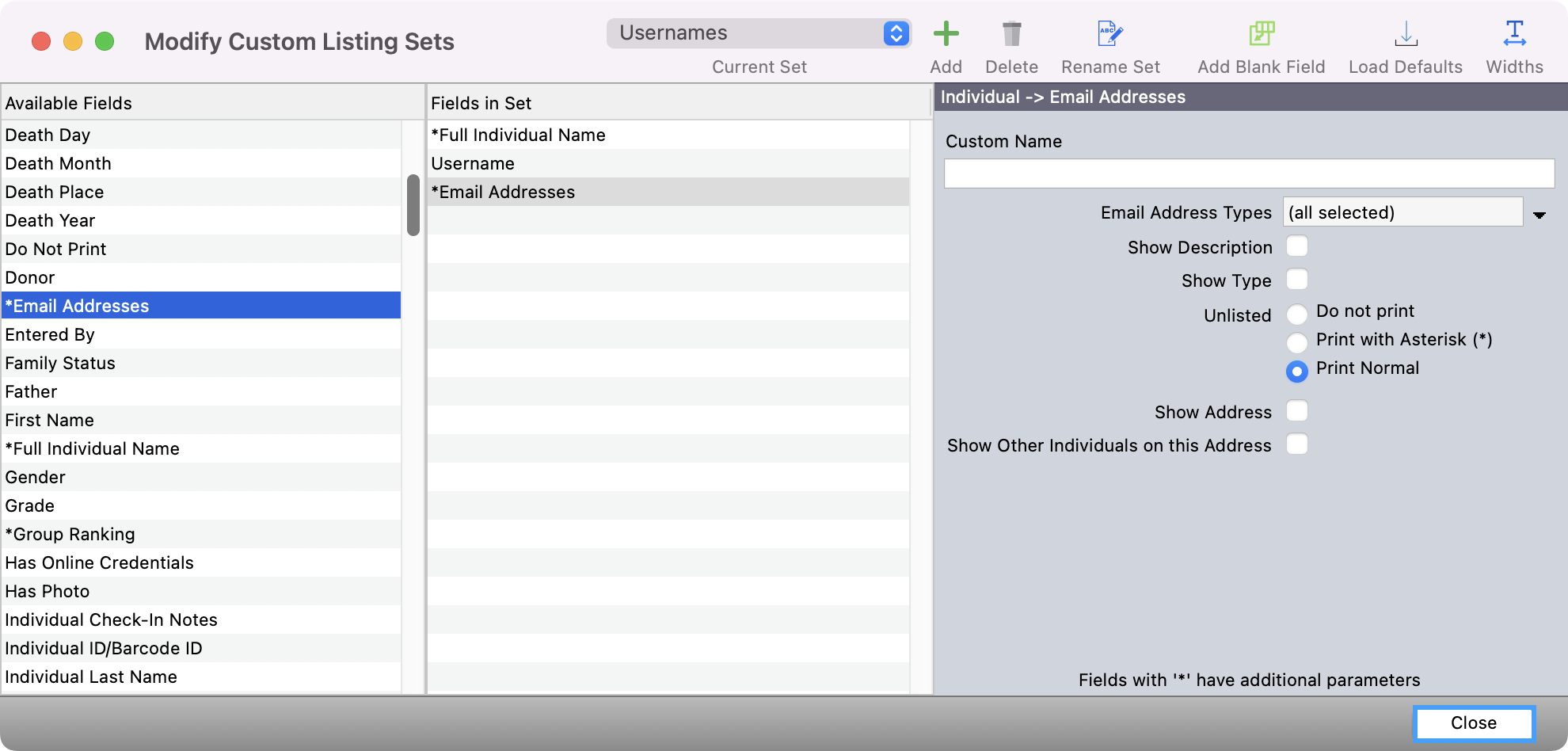Click the Rename Set icon

tap(1110, 34)
